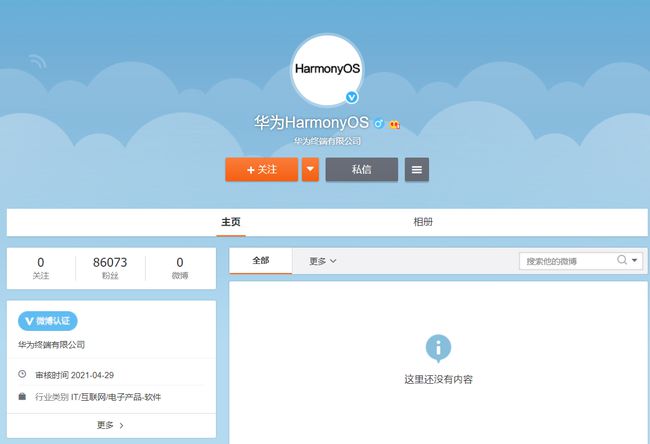Screen dimensions: 650x444
Task: Click the 这里还没有内容 message
Action: click(438, 379)
